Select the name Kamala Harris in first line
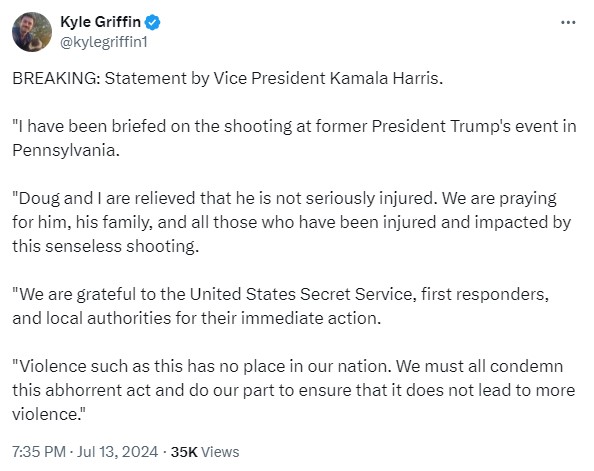Viewport: 594px width, 471px height. tap(386, 78)
